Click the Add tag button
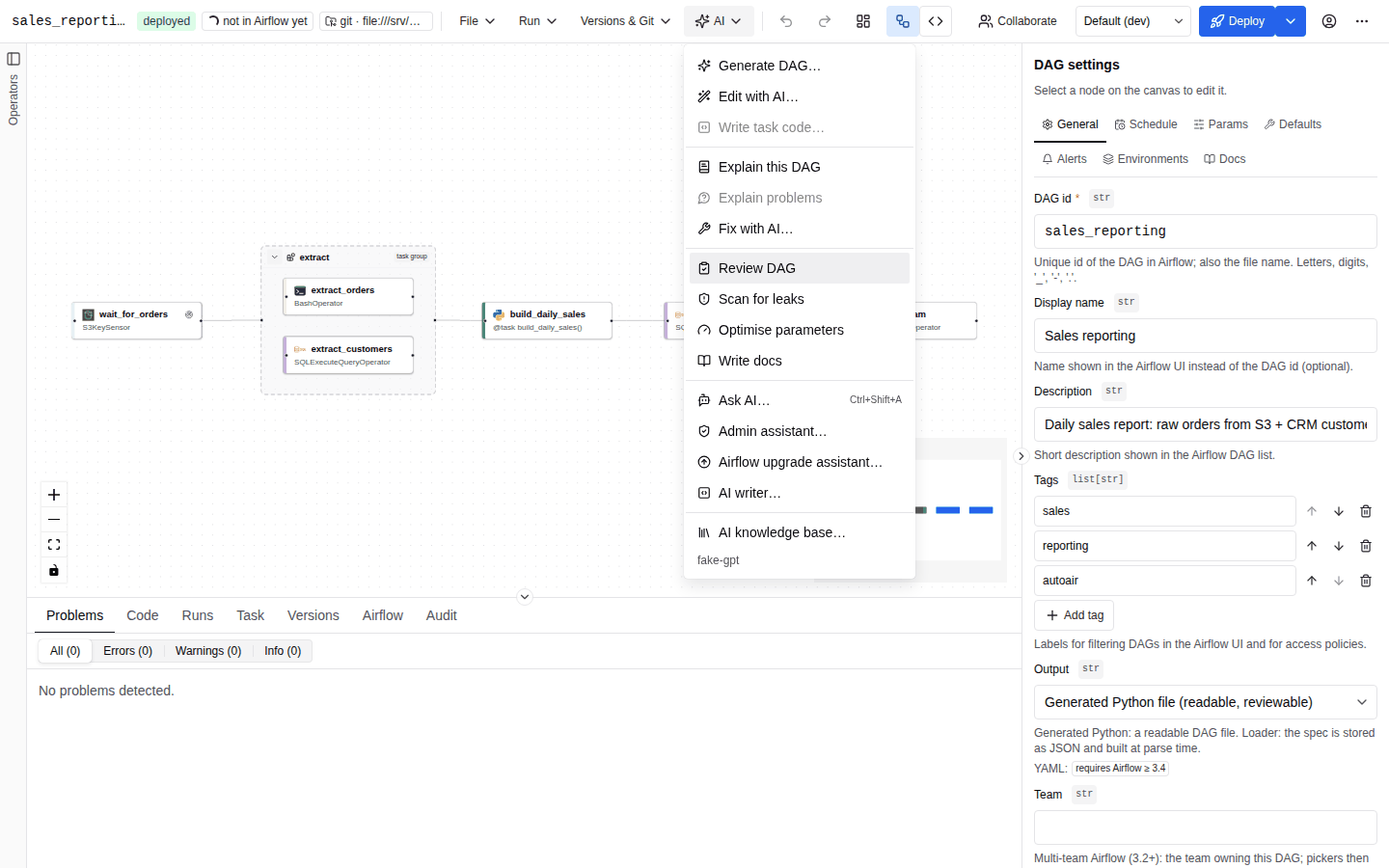Screen dimensions: 1389x868 coord(1075,615)
